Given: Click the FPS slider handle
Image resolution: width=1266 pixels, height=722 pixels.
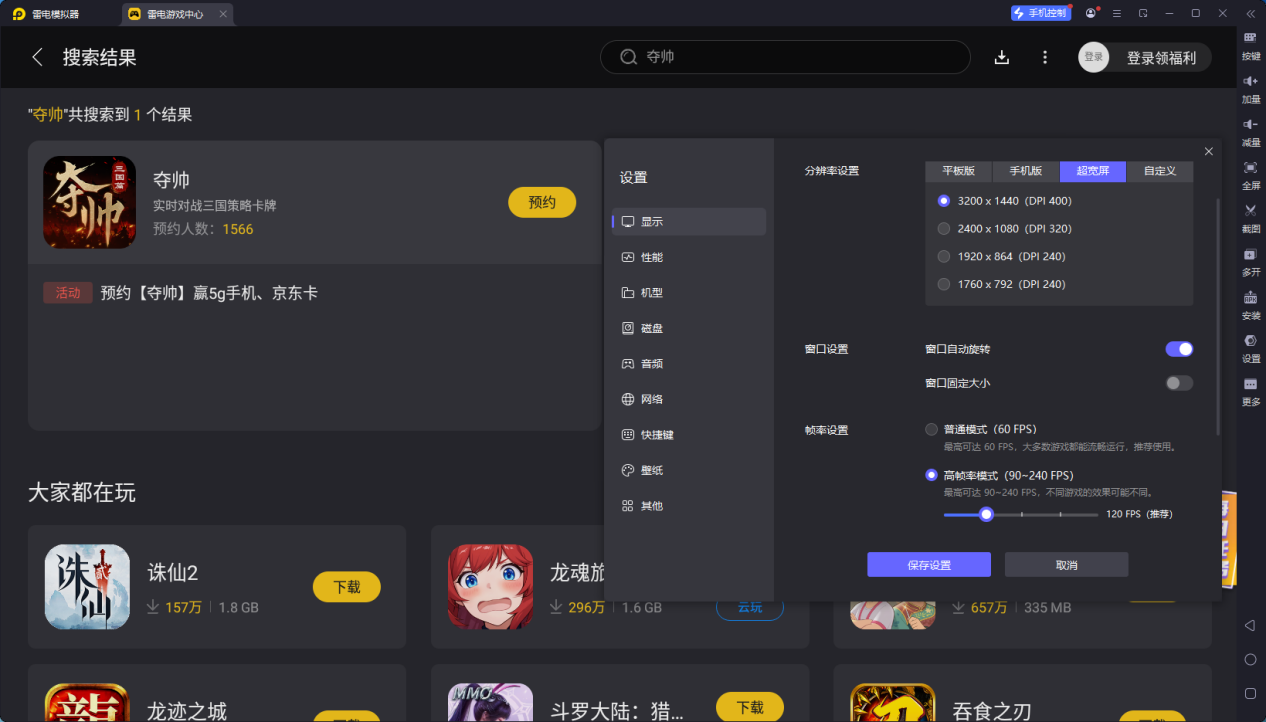Looking at the screenshot, I should [986, 514].
